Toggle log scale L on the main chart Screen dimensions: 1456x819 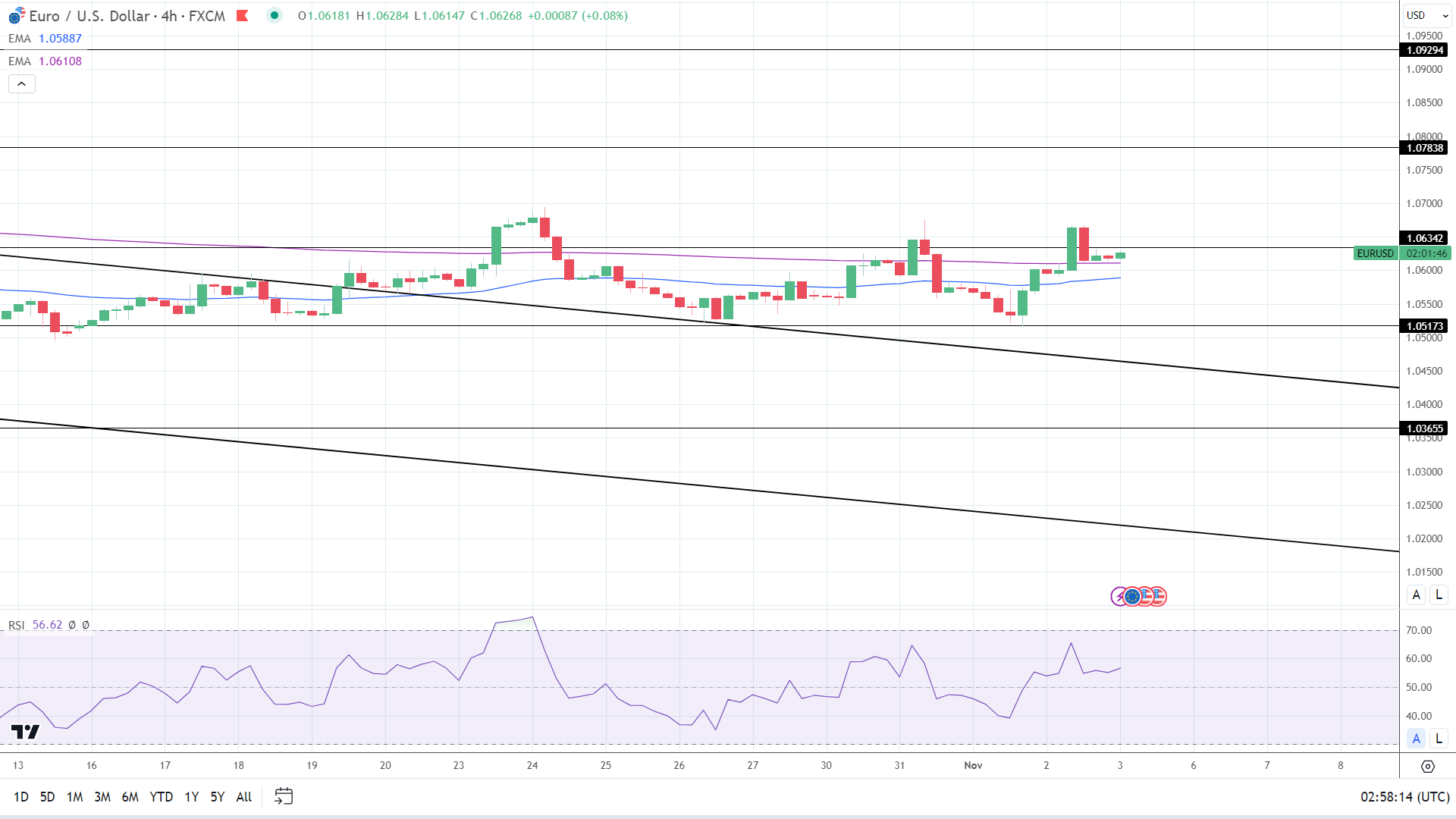point(1439,595)
